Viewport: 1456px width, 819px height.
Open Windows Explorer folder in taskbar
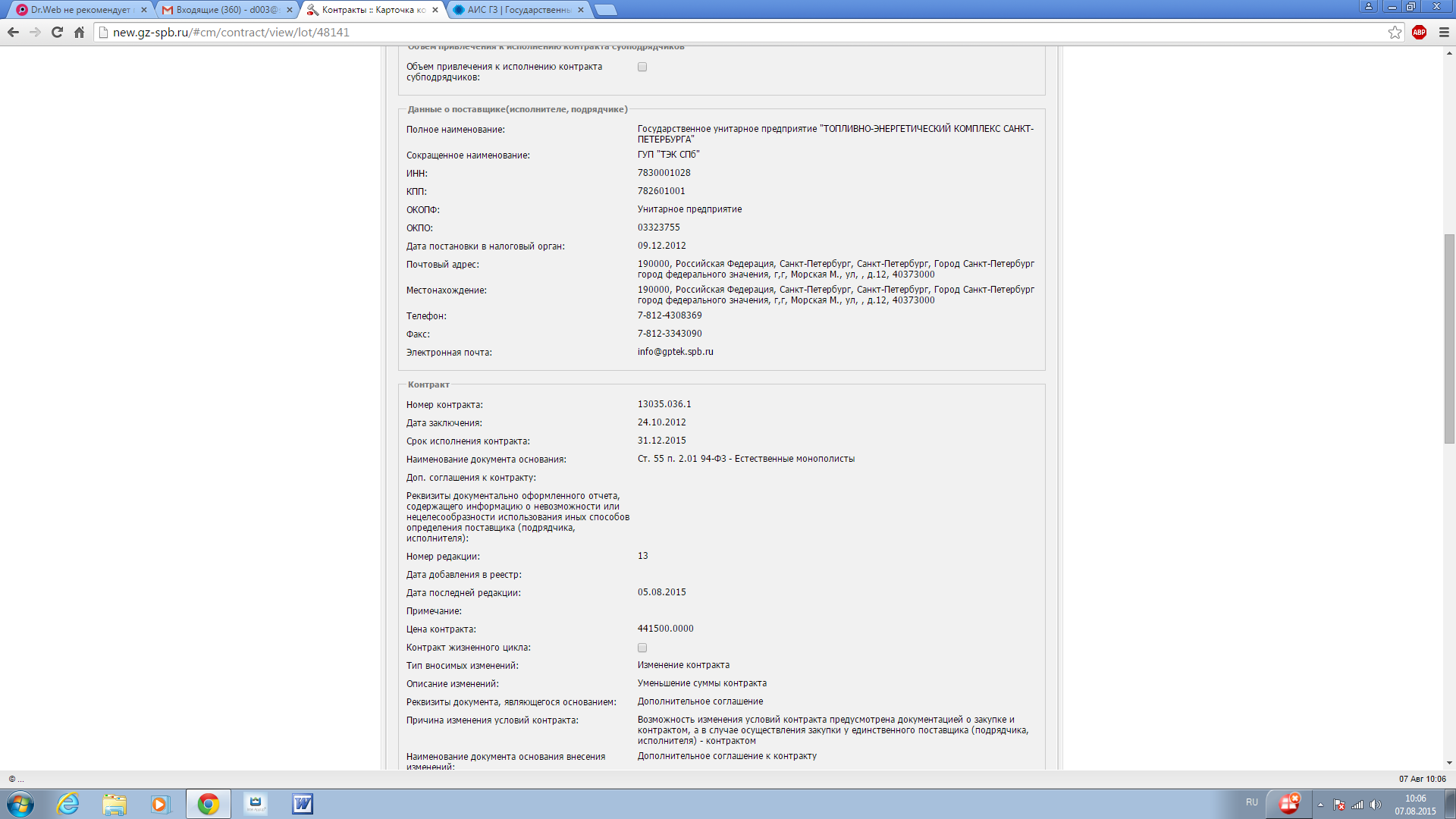pos(115,804)
